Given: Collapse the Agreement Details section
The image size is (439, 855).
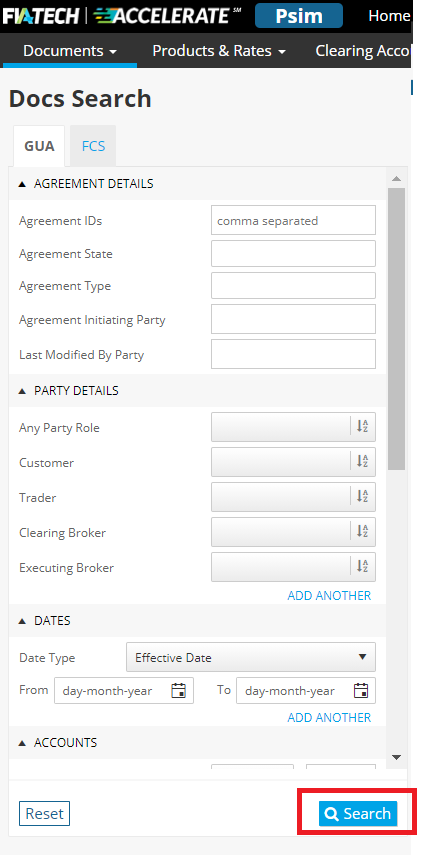Looking at the screenshot, I should 22,184.
